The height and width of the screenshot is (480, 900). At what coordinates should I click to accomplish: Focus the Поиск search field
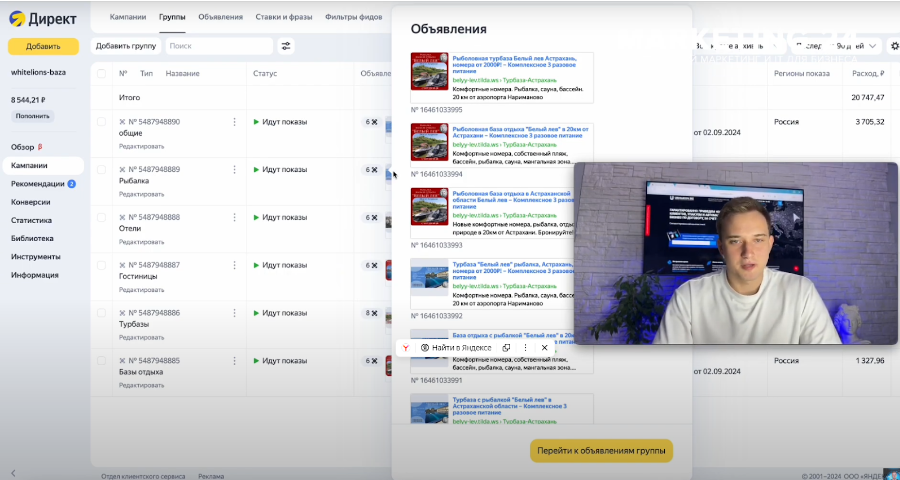pyautogui.click(x=219, y=46)
